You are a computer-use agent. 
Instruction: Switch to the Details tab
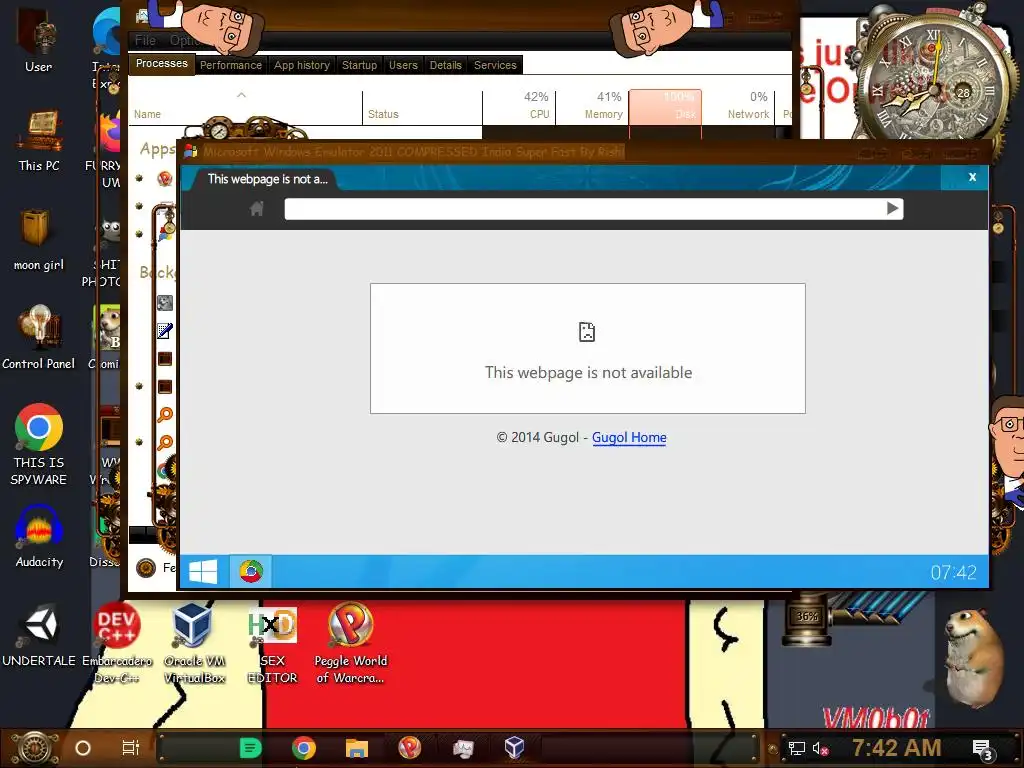click(x=445, y=65)
